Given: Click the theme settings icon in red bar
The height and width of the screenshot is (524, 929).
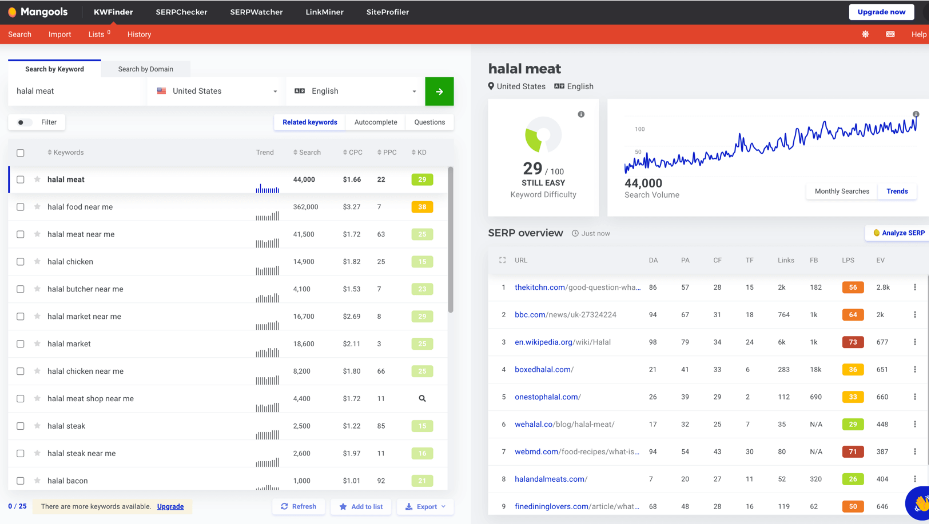Looking at the screenshot, I should pyautogui.click(x=865, y=34).
